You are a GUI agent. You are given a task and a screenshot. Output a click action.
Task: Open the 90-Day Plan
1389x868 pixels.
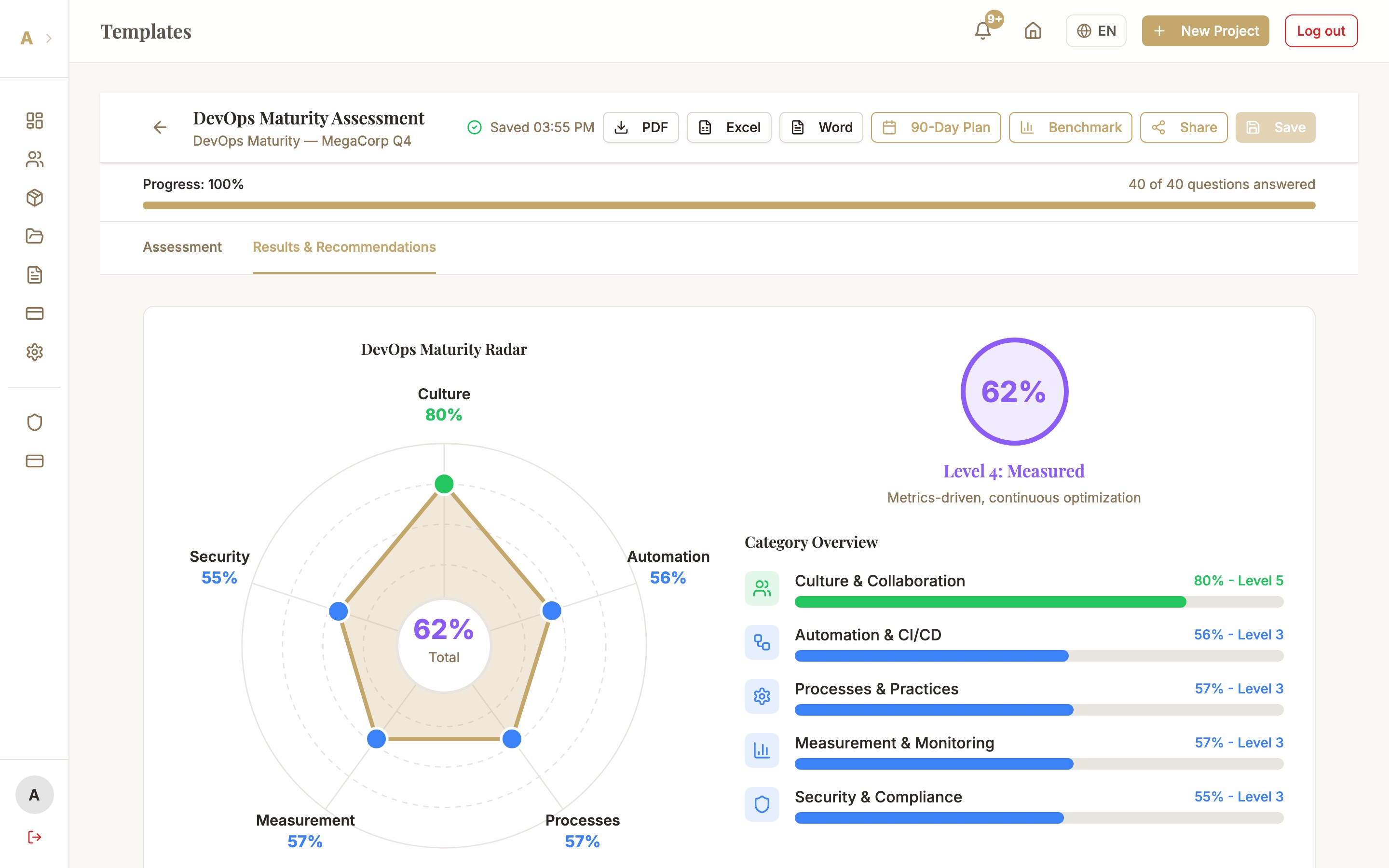(x=936, y=127)
